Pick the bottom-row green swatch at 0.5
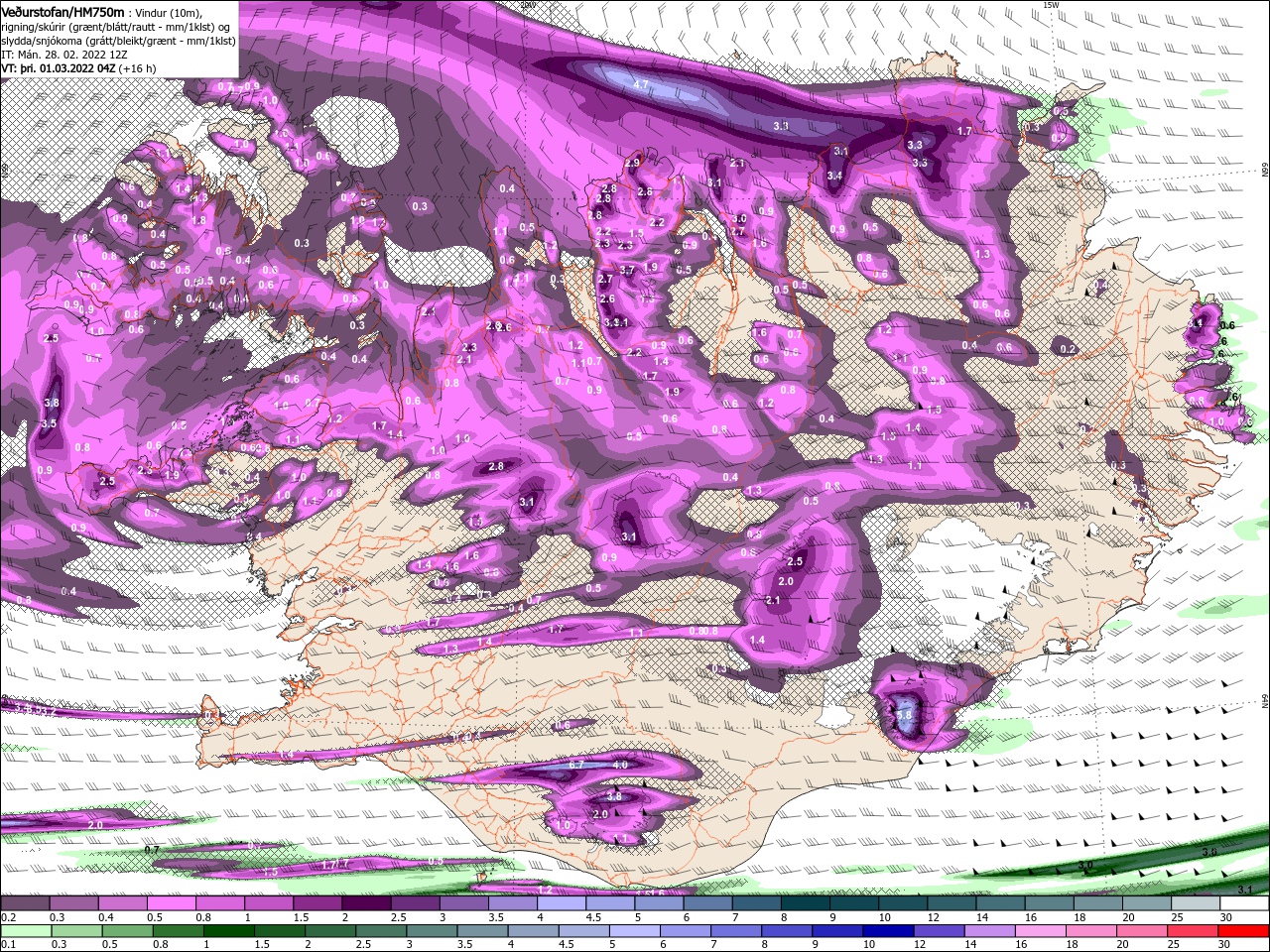The width and height of the screenshot is (1270, 952). click(127, 931)
